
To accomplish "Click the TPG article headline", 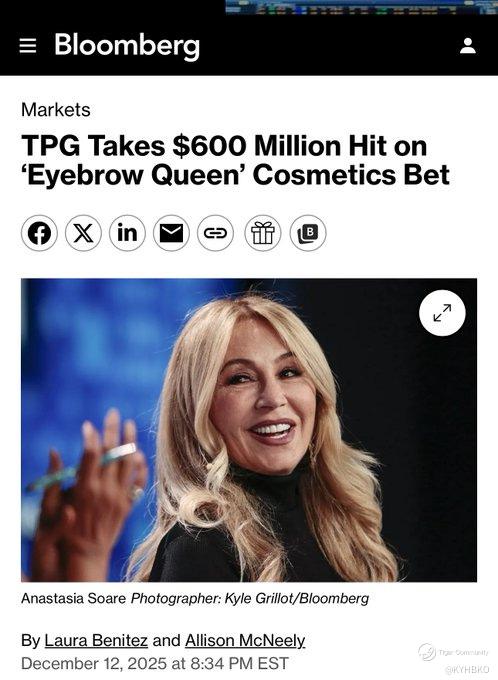I will pyautogui.click(x=236, y=160).
